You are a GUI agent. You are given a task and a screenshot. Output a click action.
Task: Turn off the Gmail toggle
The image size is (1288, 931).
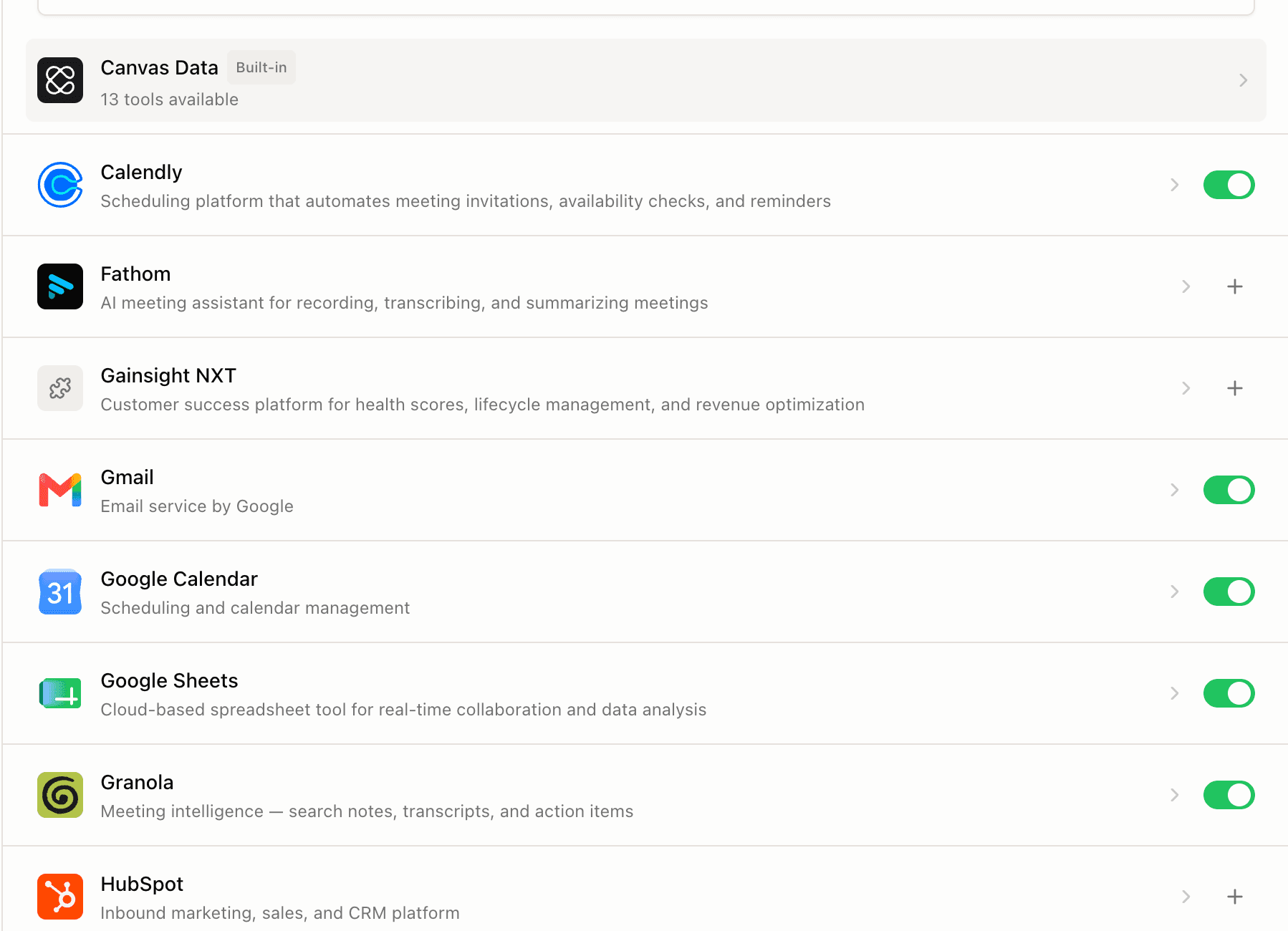coord(1229,490)
